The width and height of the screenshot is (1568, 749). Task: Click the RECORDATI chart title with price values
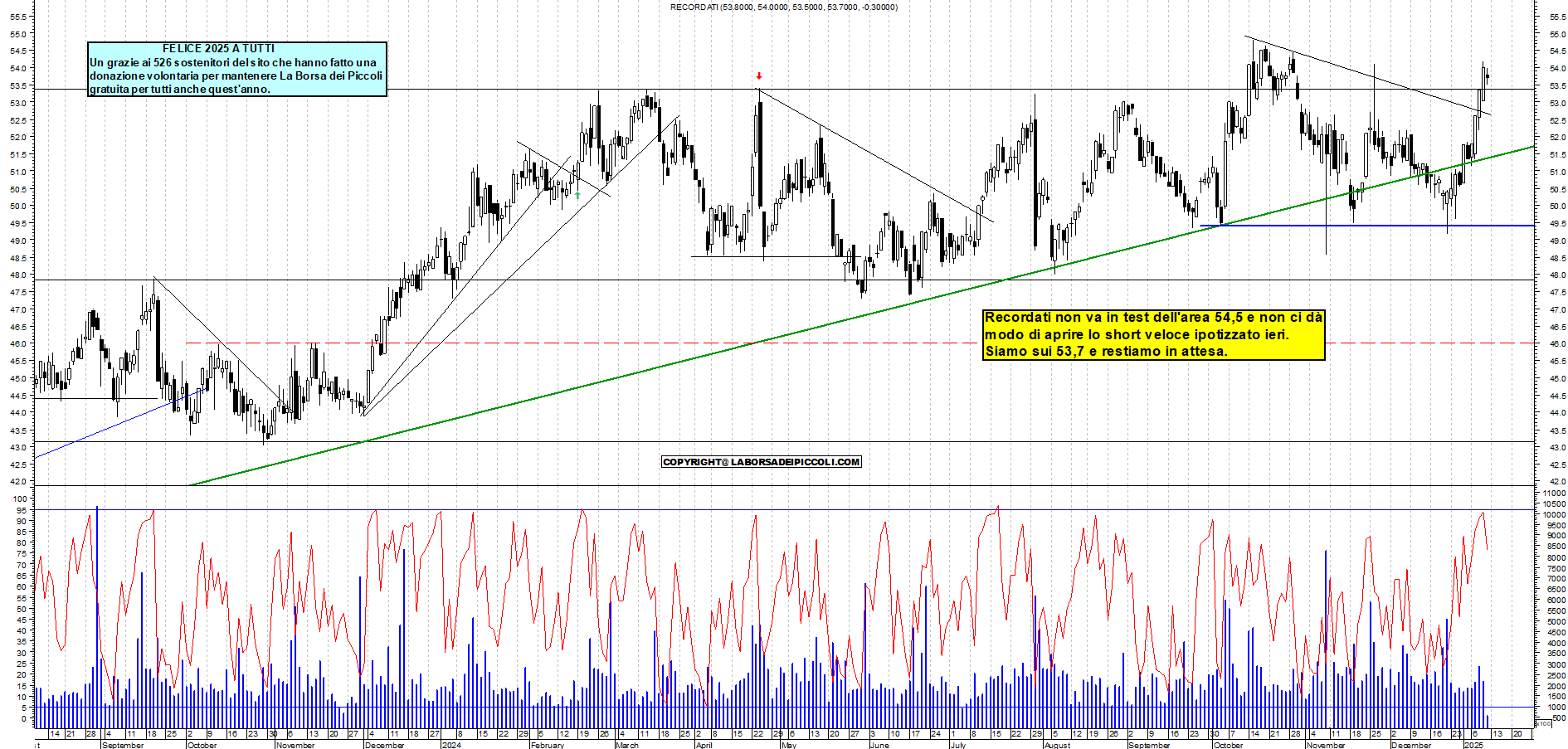(783, 7)
